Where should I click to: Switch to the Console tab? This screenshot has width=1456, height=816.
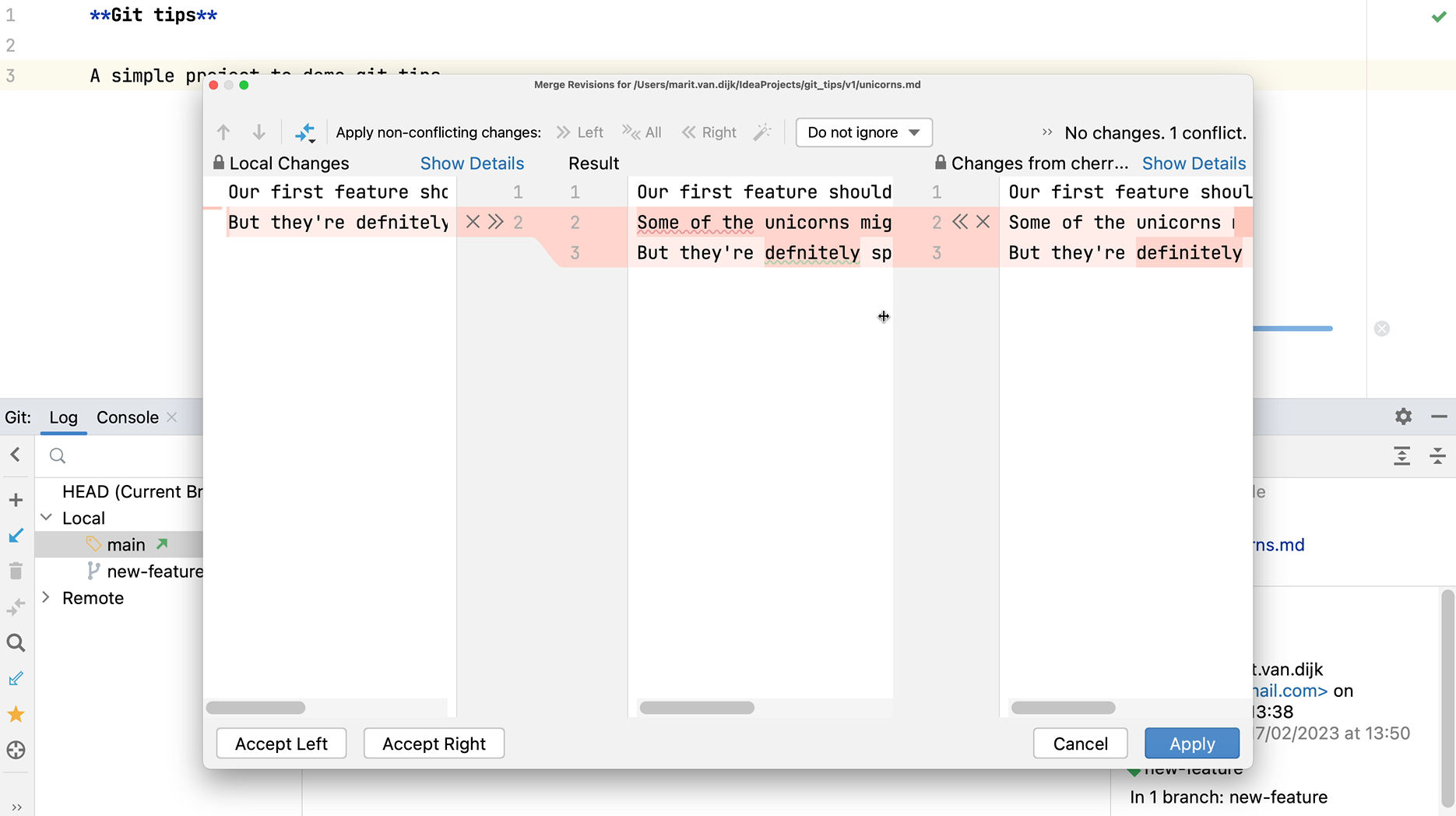point(127,417)
